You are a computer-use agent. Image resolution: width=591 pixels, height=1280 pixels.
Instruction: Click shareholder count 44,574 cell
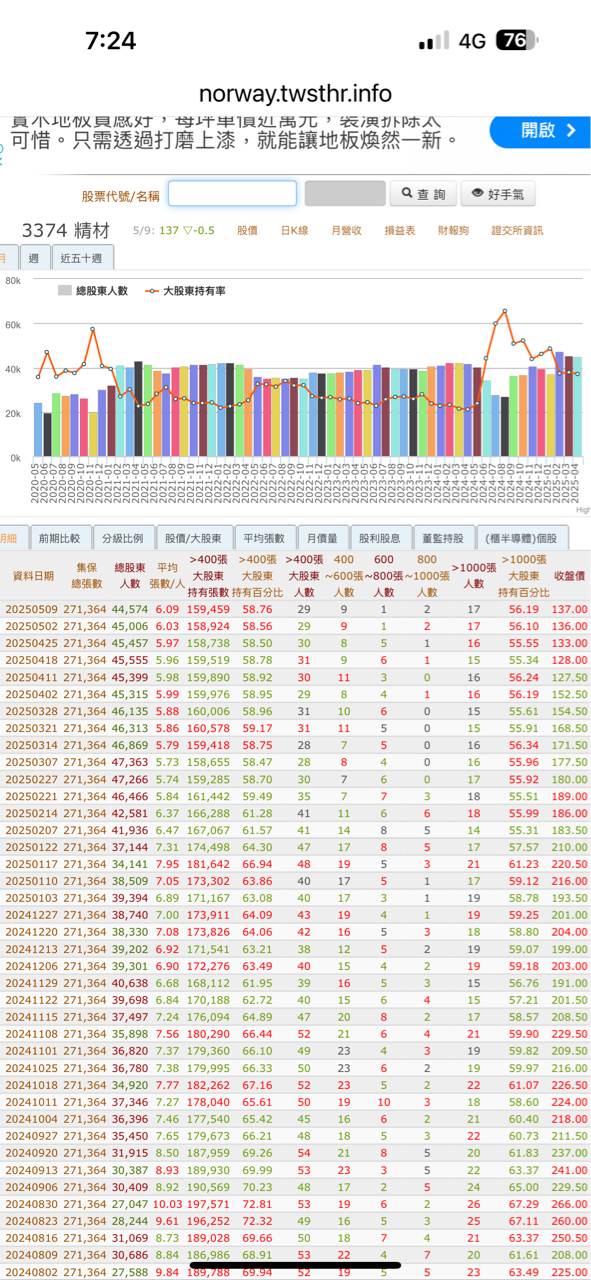pos(129,610)
